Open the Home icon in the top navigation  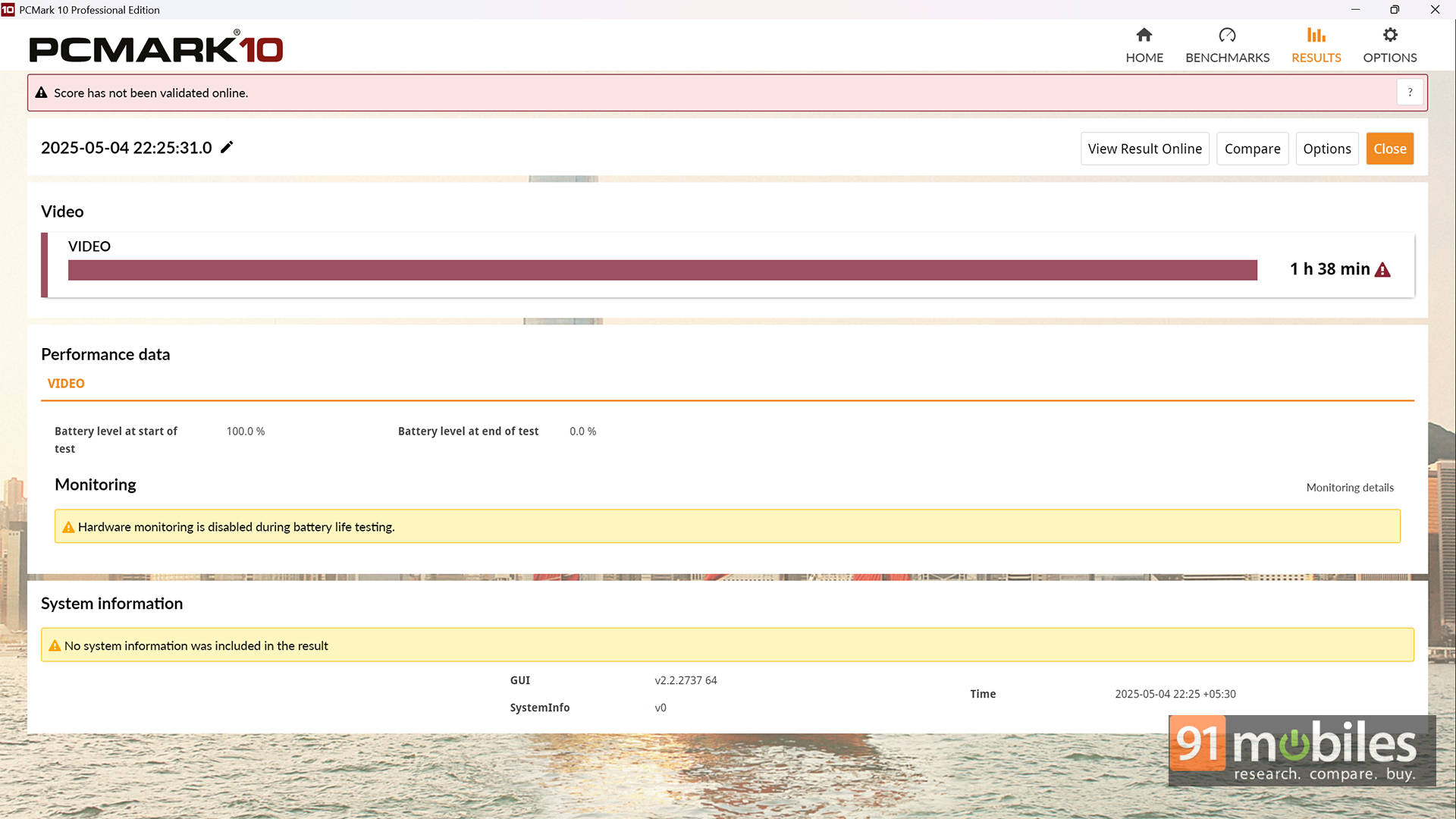1144,35
